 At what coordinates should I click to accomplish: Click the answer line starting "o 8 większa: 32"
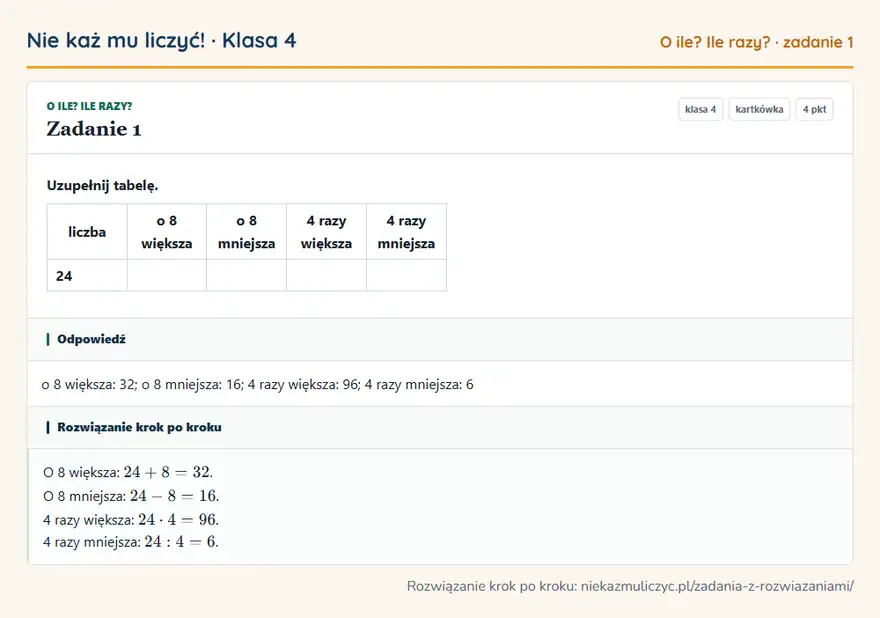[258, 384]
